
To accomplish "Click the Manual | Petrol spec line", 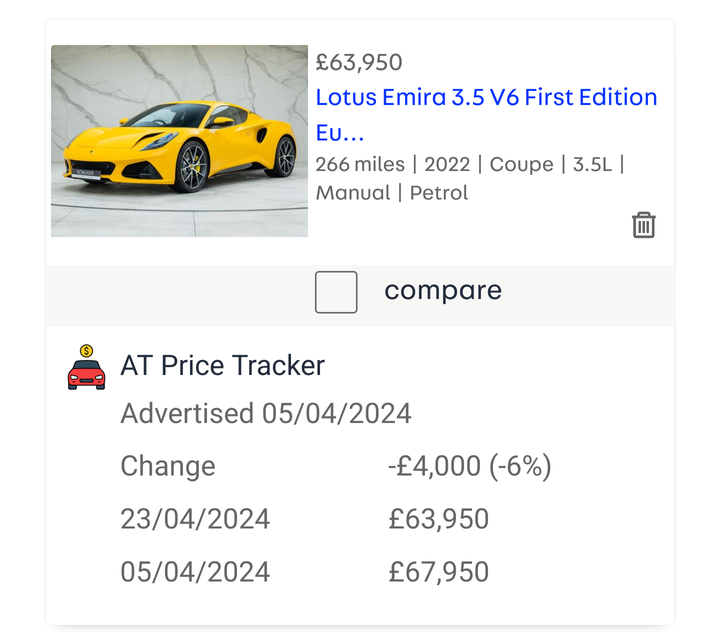I will 392,193.
